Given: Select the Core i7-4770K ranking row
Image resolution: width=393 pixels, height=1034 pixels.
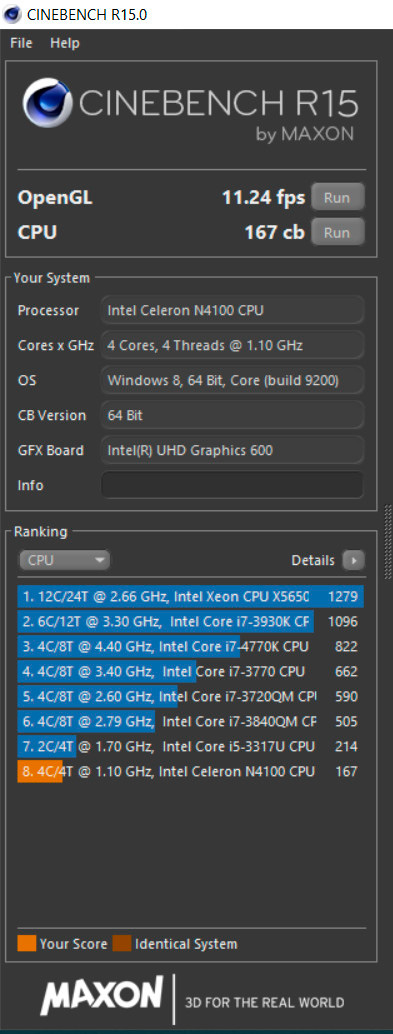Looking at the screenshot, I should 191,647.
